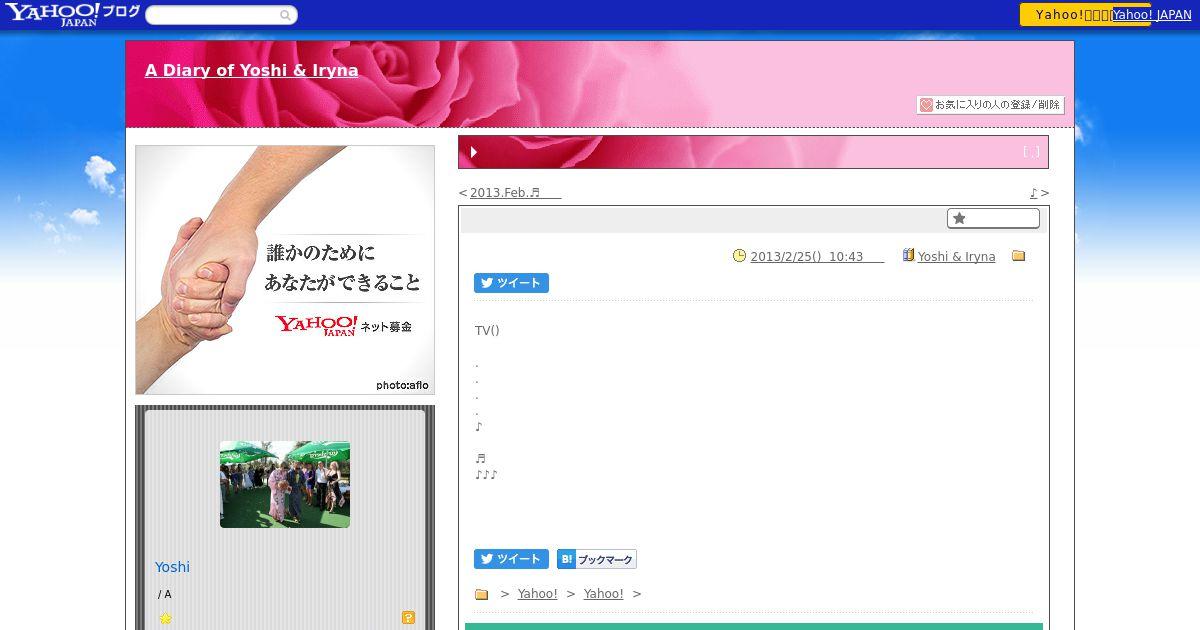Click the clock icon beside post date
Image resolution: width=1200 pixels, height=630 pixels.
[740, 256]
